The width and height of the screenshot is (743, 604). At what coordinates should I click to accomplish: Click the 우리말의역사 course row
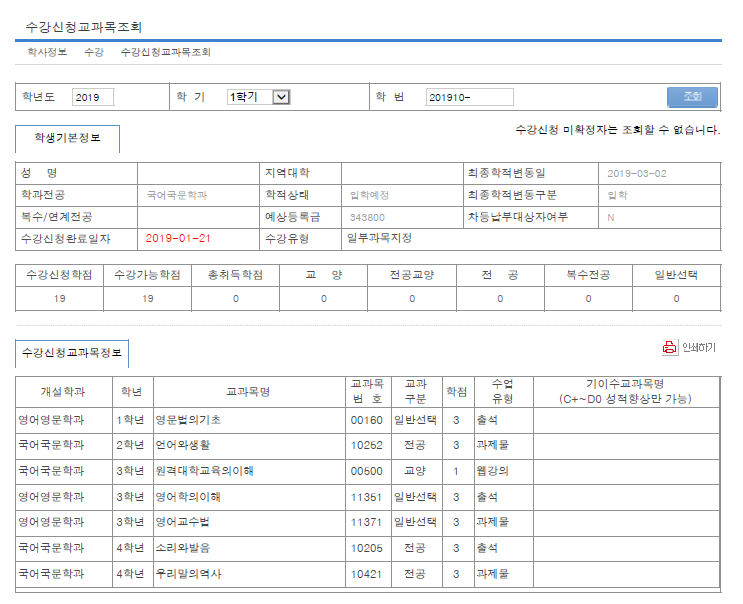[x=190, y=575]
